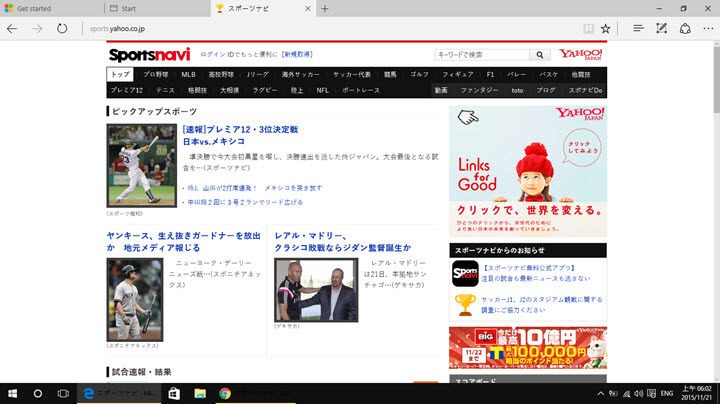Open the レアル・マドリー ジダン headline

tap(343, 241)
